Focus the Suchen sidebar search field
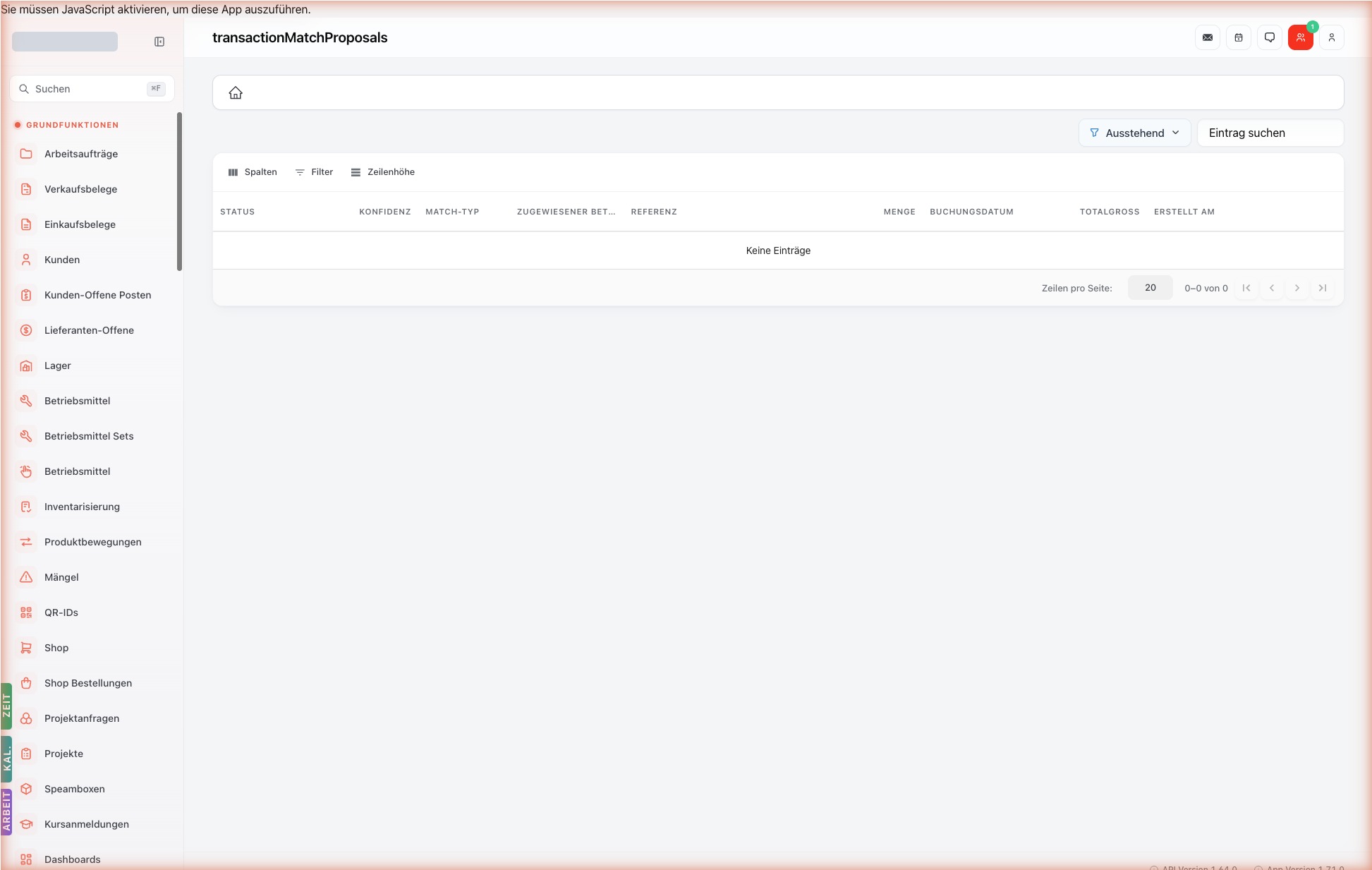Image resolution: width=1372 pixels, height=870 pixels. (92, 89)
